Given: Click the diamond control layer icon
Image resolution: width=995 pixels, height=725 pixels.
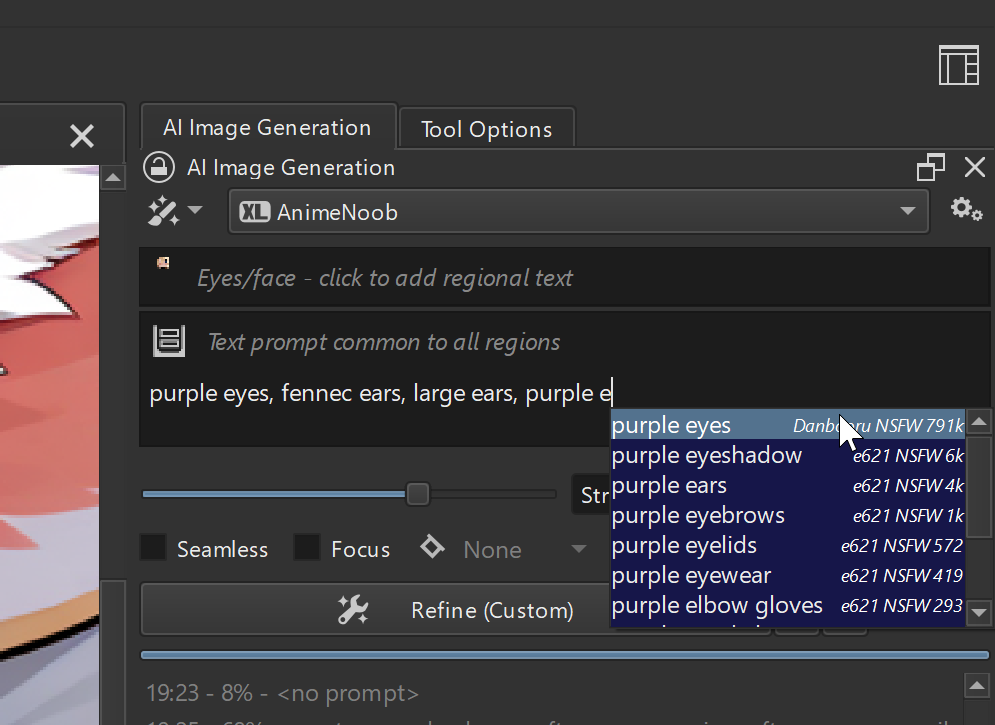Looking at the screenshot, I should (432, 548).
